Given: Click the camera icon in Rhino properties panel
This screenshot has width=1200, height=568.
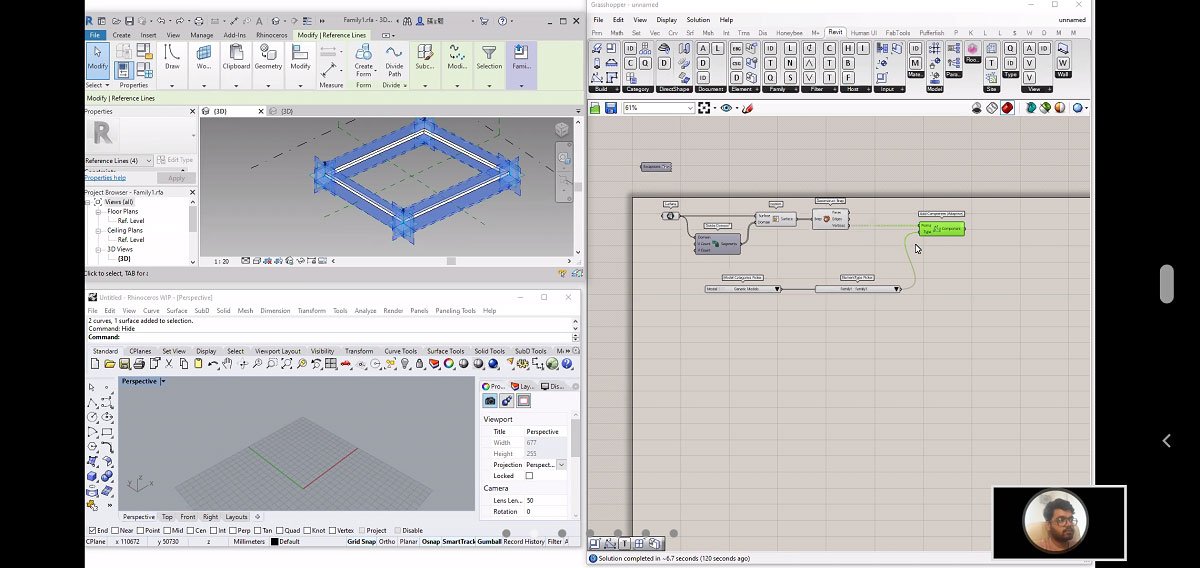Looking at the screenshot, I should pyautogui.click(x=490, y=401).
